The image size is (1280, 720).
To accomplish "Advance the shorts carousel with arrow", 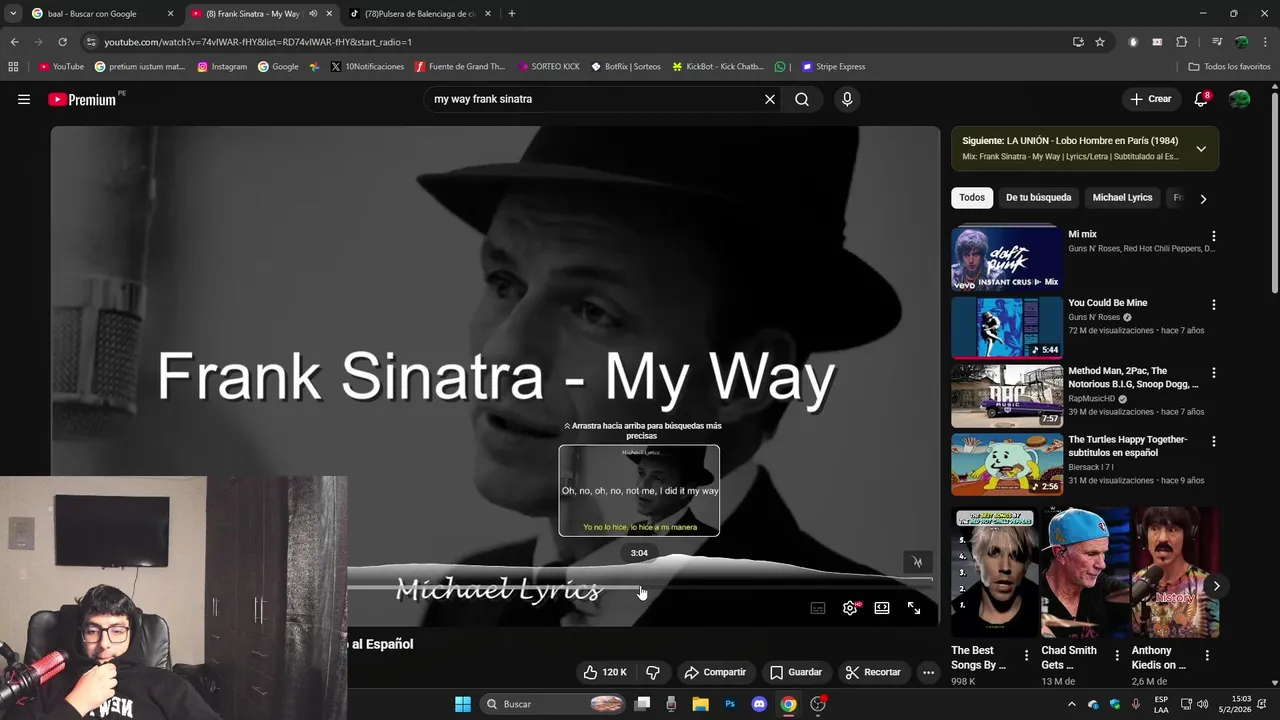I will (1216, 586).
